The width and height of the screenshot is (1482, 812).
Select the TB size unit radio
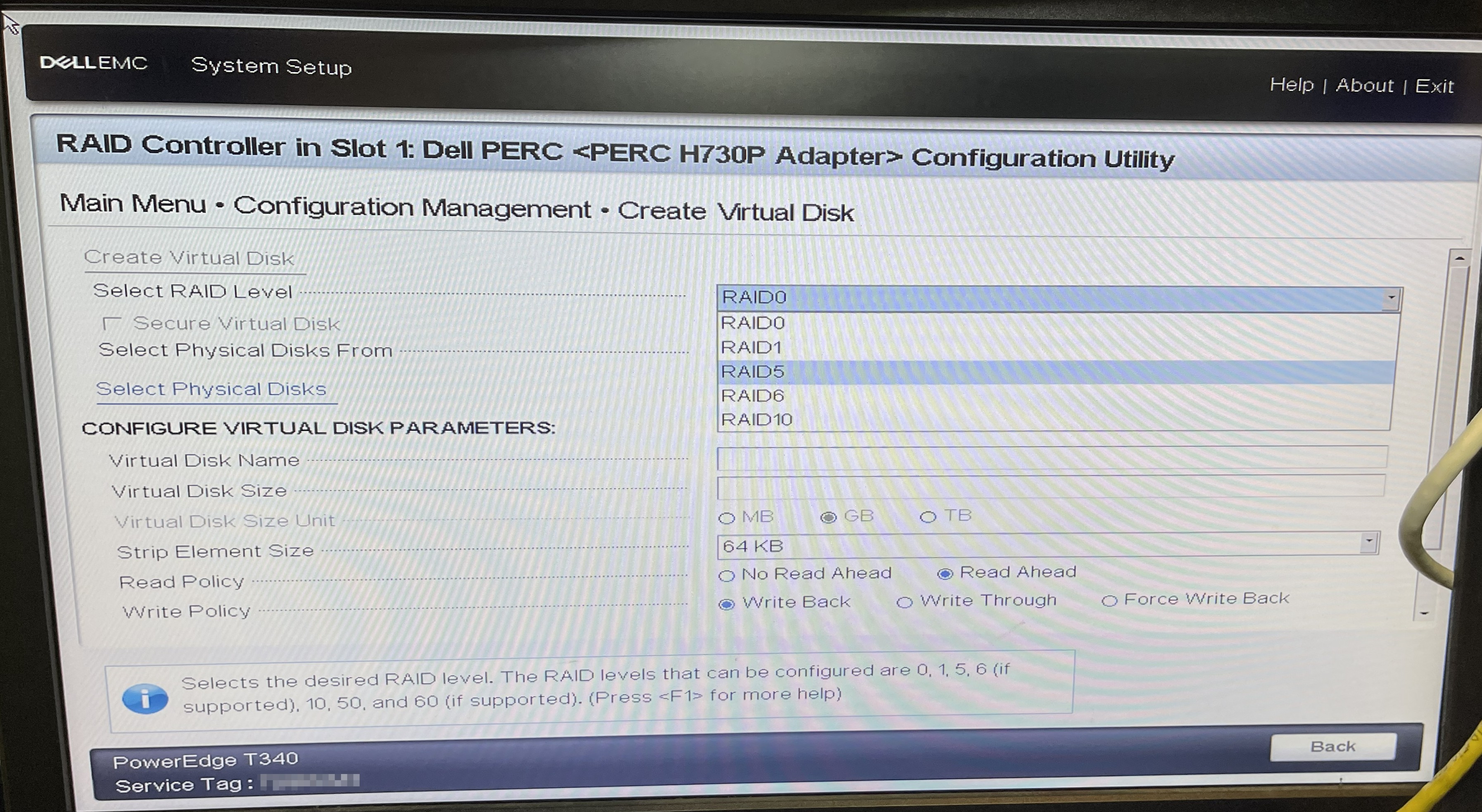click(927, 517)
